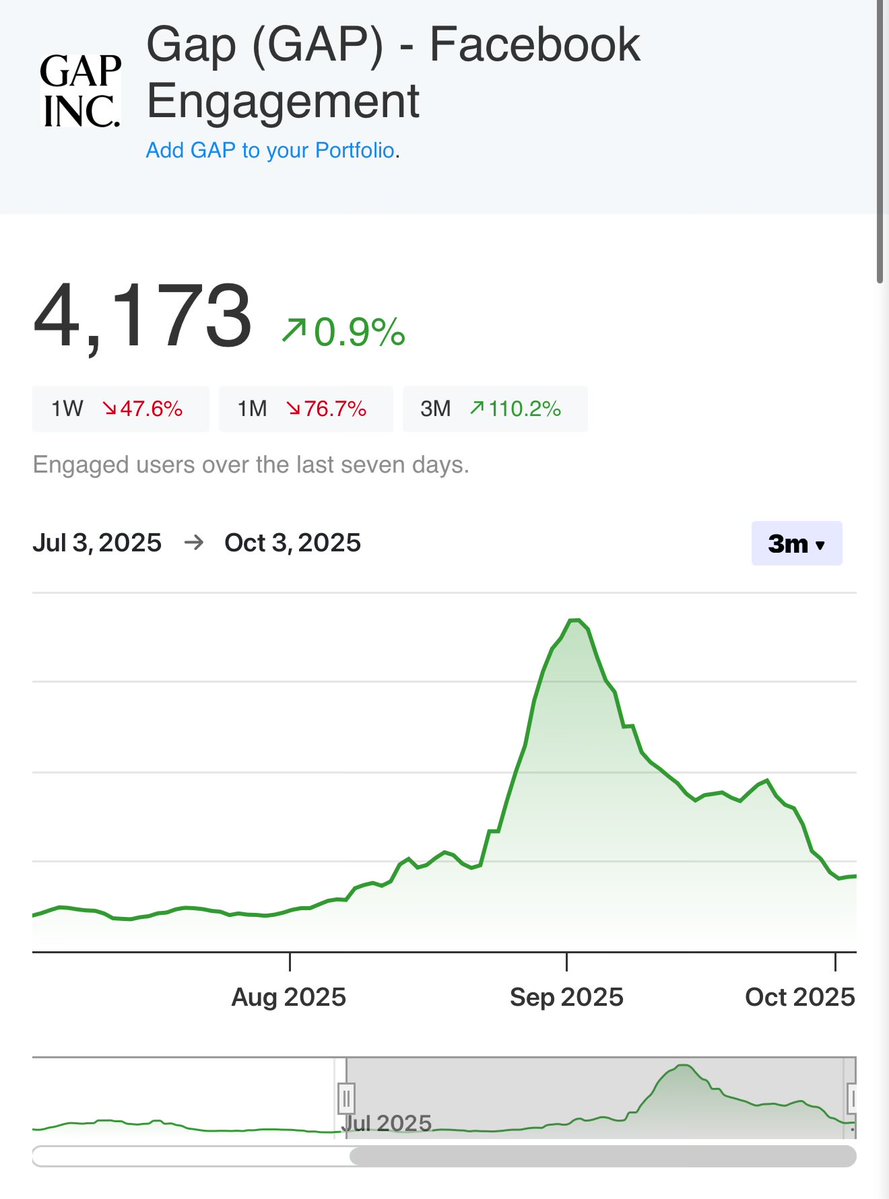Click the Jul 2025 label in the navigator

[387, 1123]
